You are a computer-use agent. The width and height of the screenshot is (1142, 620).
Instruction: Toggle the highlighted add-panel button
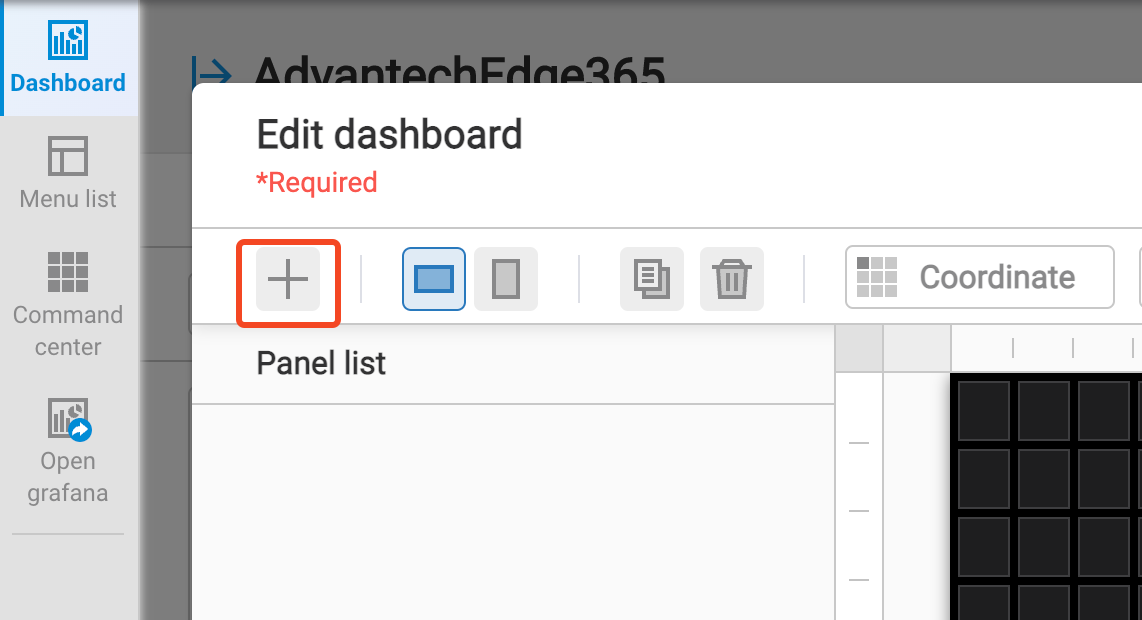(288, 278)
